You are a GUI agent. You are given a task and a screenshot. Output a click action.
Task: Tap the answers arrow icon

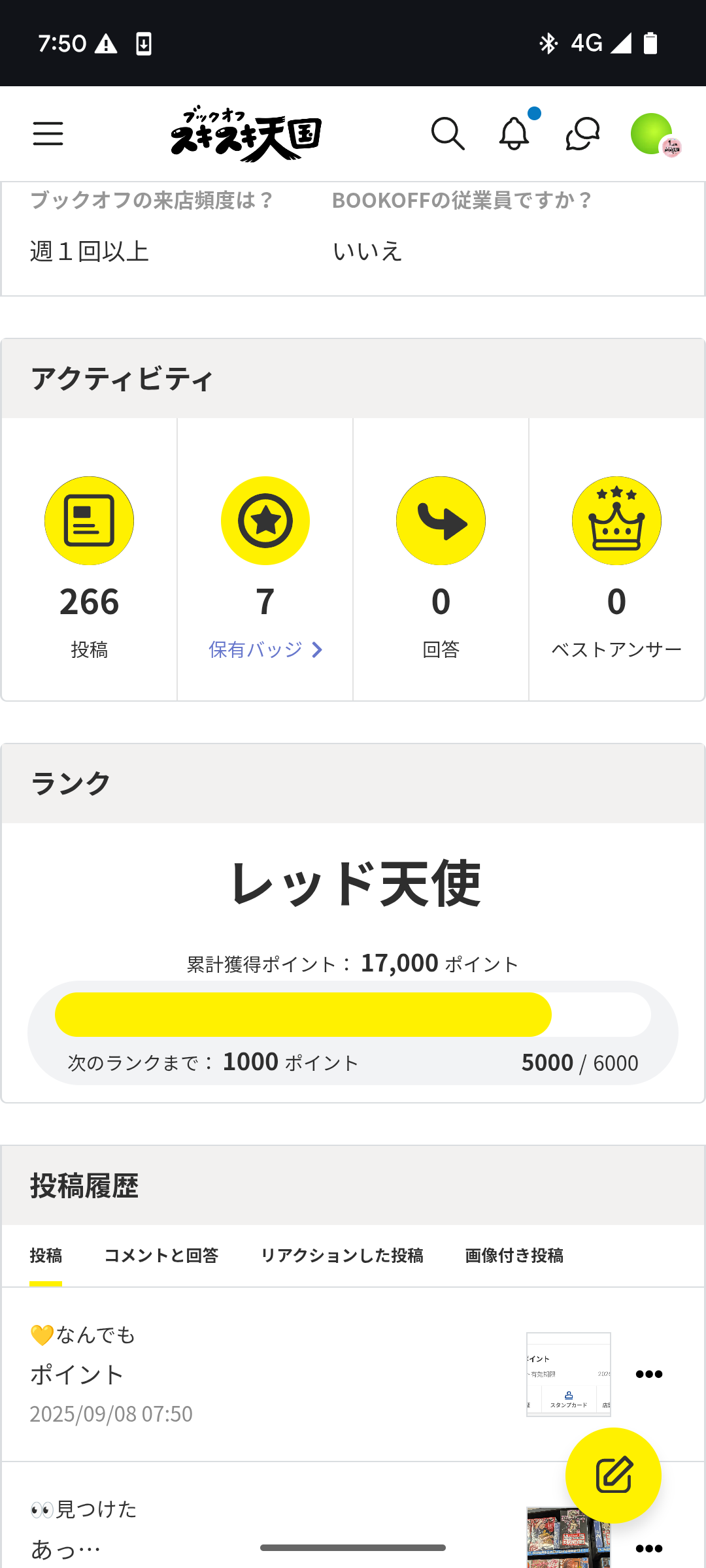pos(441,521)
